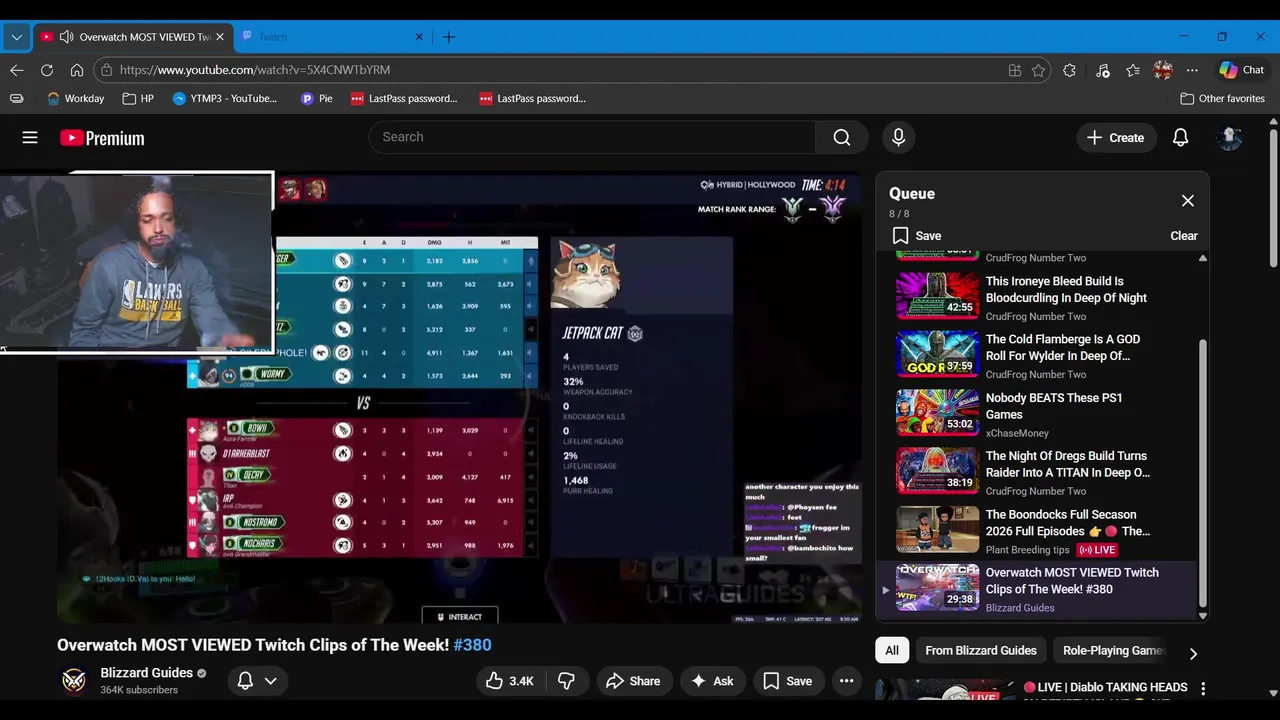Screen dimensions: 1280x720
Task: Open the tab list dropdown arrow
Action: tap(16, 37)
